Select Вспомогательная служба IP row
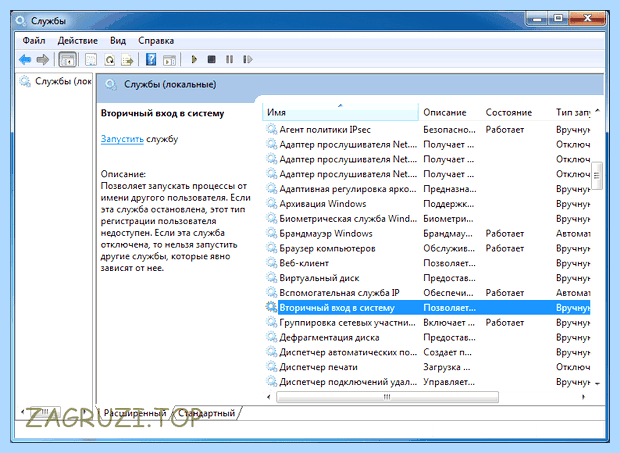The image size is (620, 453). (x=428, y=293)
